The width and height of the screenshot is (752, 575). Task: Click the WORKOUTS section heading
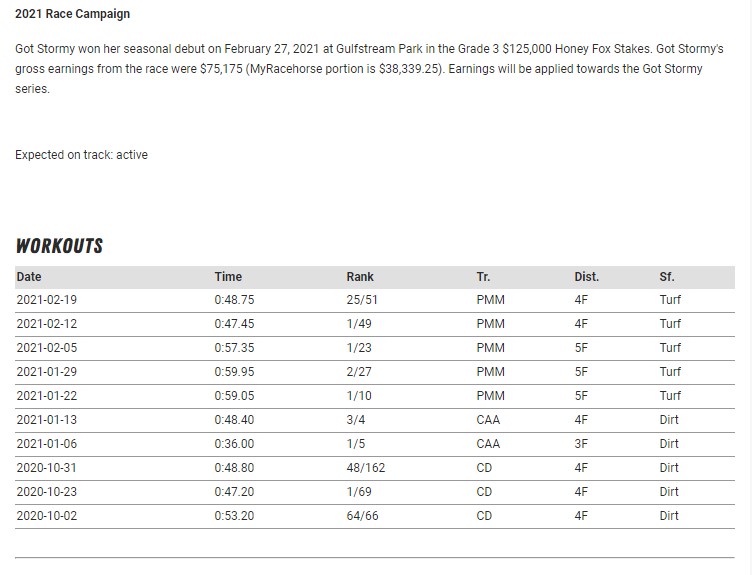tap(59, 246)
